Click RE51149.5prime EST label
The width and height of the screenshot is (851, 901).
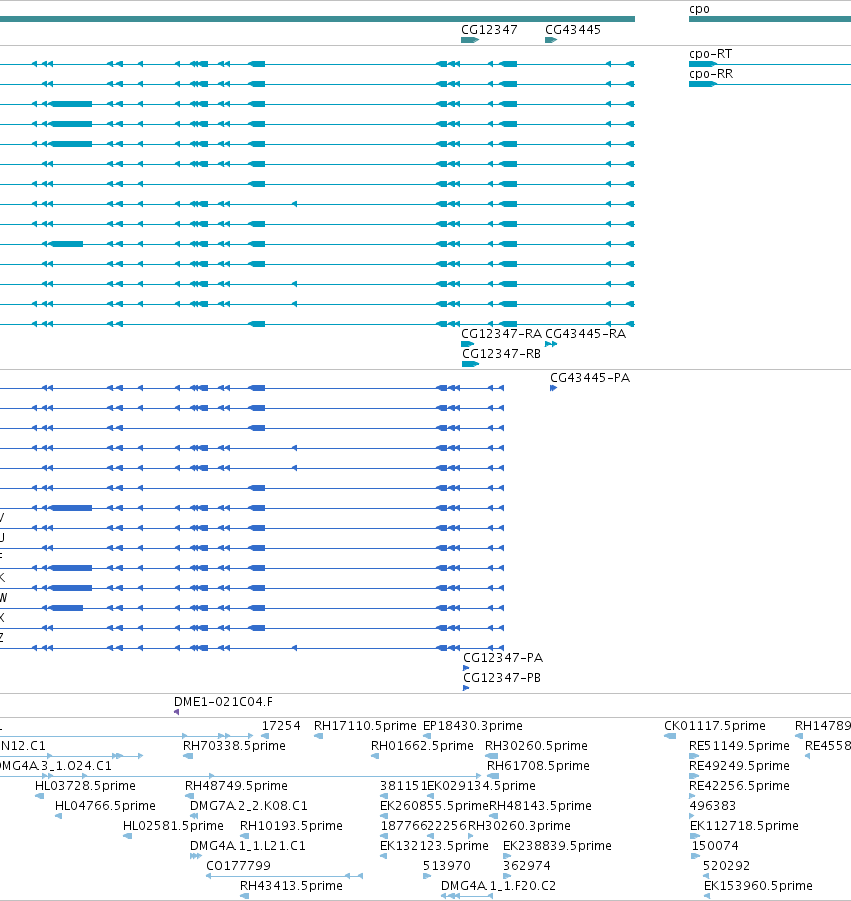pyautogui.click(x=739, y=746)
